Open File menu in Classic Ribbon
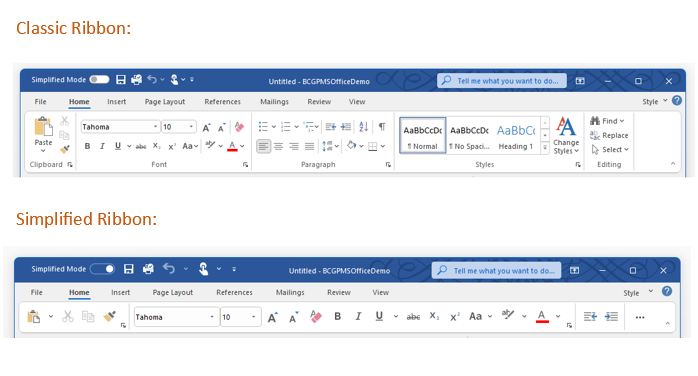 [x=41, y=102]
